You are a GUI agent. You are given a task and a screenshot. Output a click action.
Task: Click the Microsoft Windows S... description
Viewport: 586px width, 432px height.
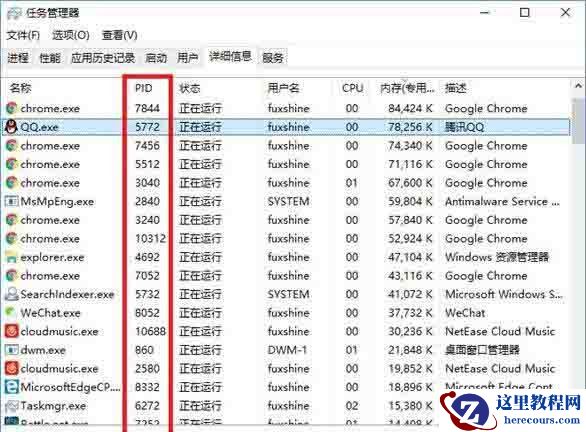[x=504, y=294]
